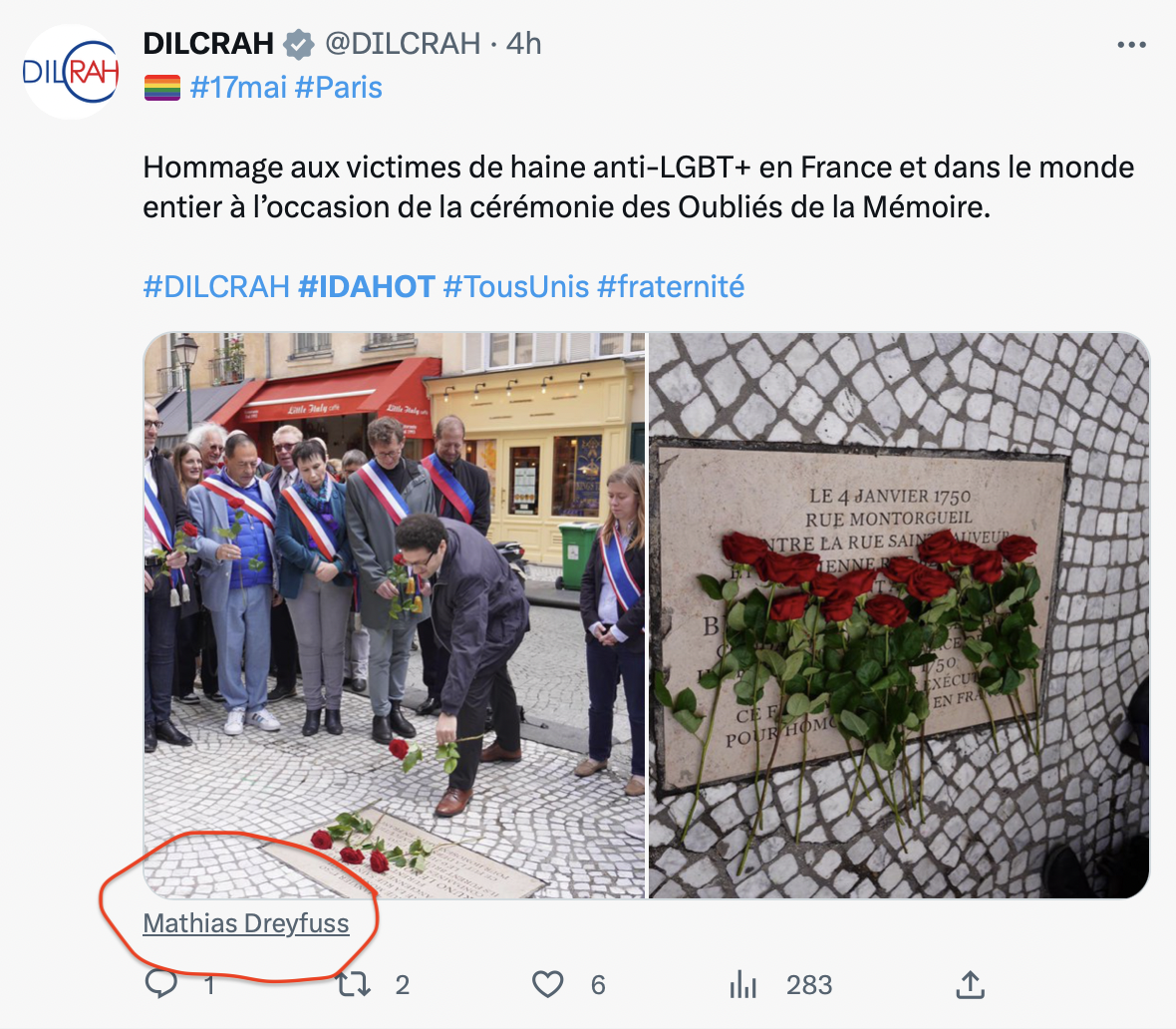Open the #fraternité hashtag link
1176x1029 pixels.
click(671, 287)
